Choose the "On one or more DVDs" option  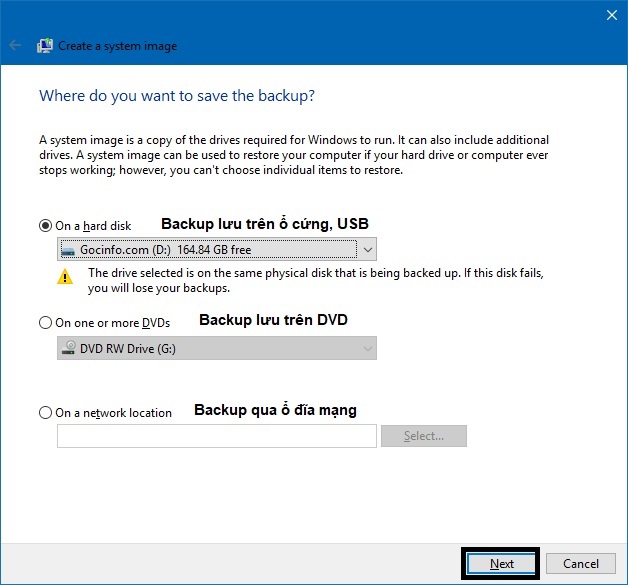coord(45,323)
